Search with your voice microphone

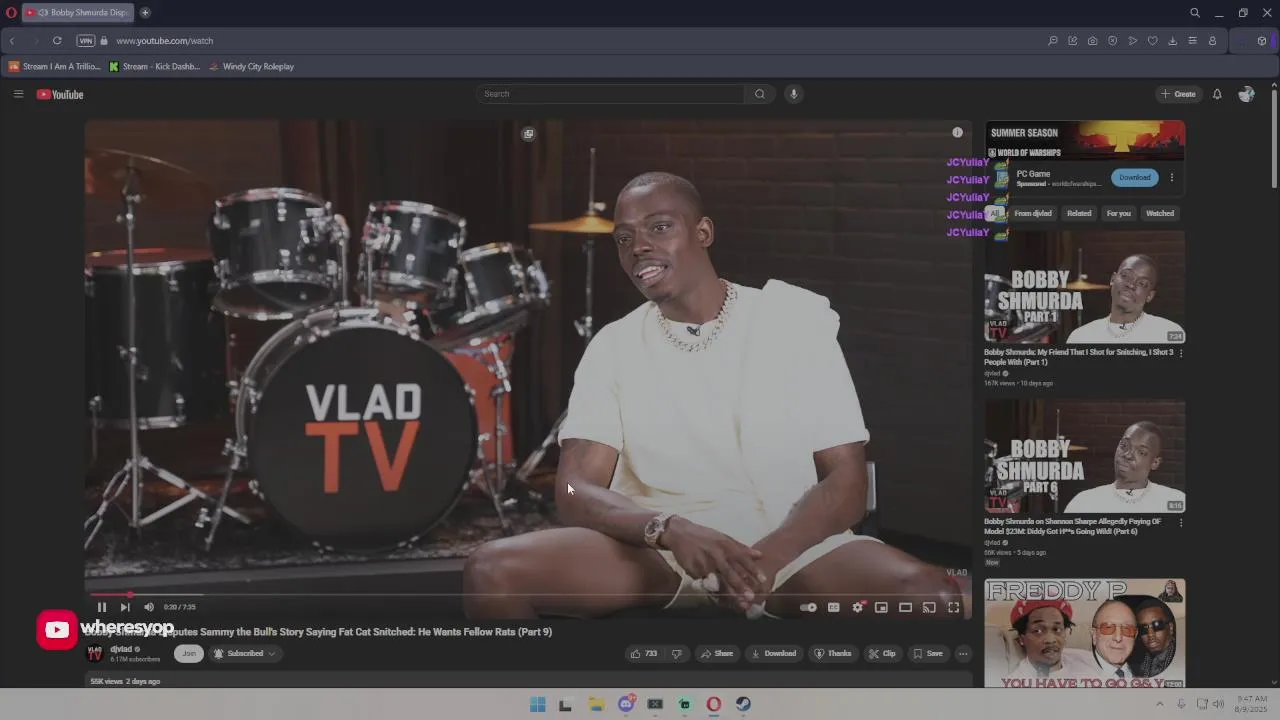coord(794,94)
